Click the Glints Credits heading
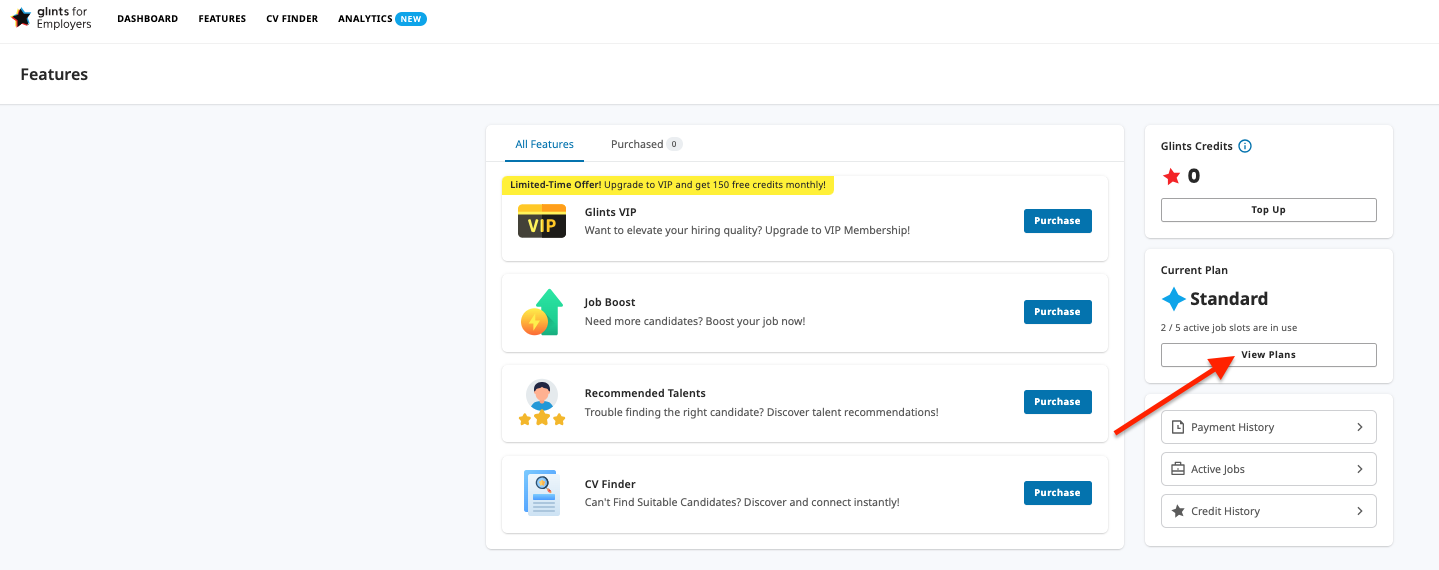This screenshot has height=570, width=1439. tap(1196, 146)
